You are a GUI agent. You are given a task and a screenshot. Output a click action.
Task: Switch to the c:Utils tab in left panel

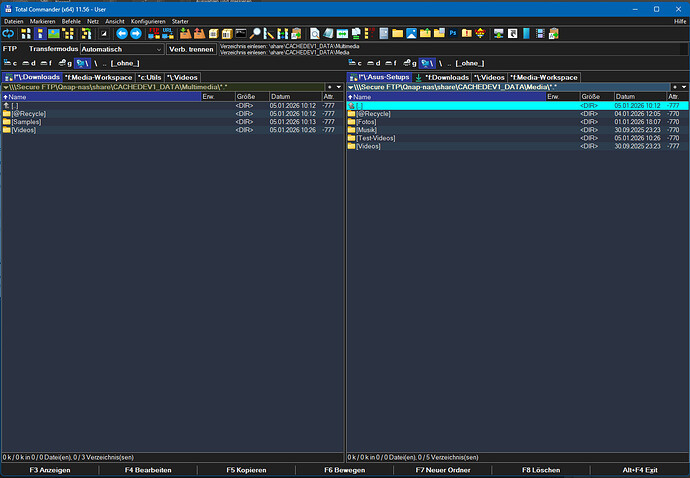[148, 76]
